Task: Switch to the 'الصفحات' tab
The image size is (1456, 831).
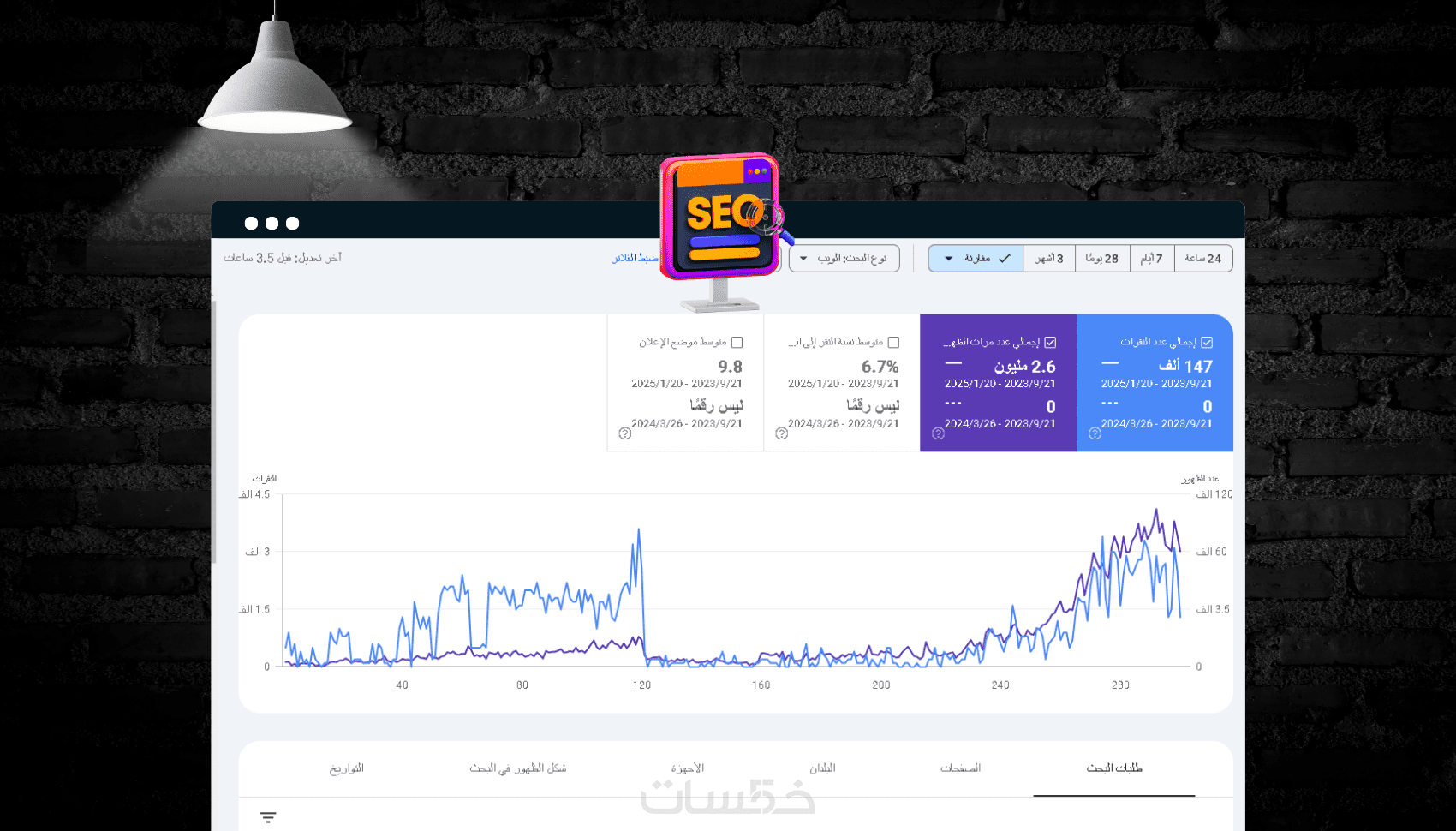Action: pos(960,768)
